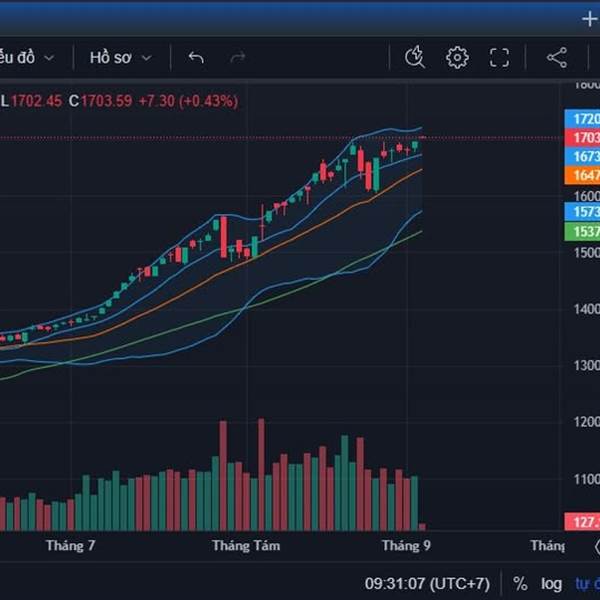Click the red 1703 current price label
The height and width of the screenshot is (600, 600).
coord(584,137)
